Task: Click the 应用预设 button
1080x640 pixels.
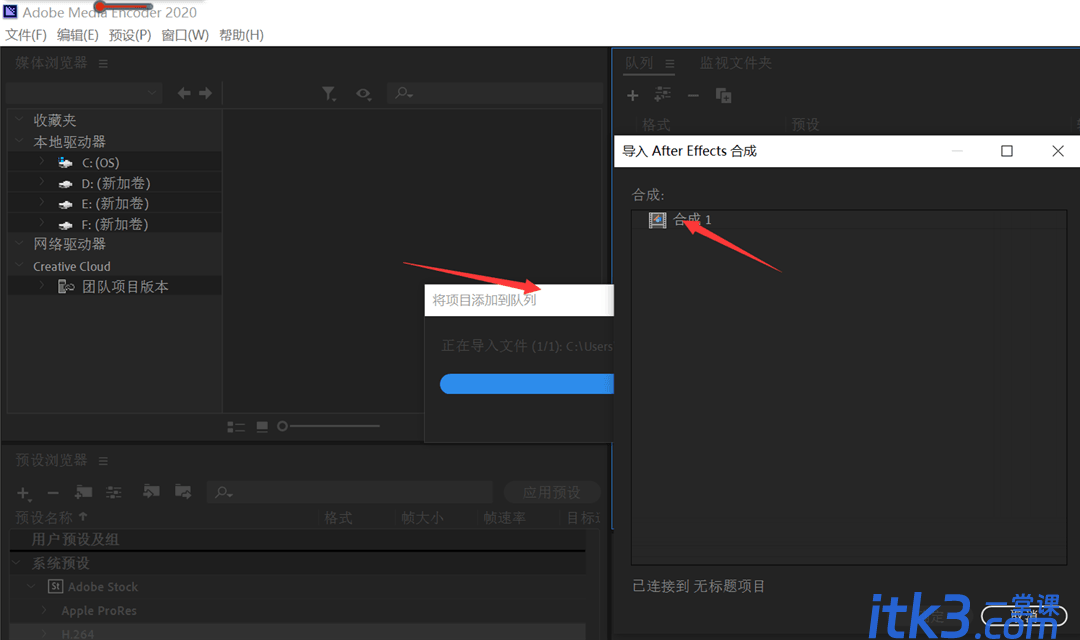Action: pos(552,493)
